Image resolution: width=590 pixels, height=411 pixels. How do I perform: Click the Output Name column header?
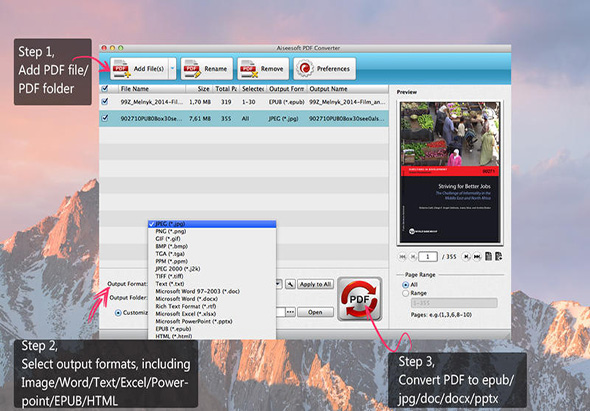click(x=348, y=89)
